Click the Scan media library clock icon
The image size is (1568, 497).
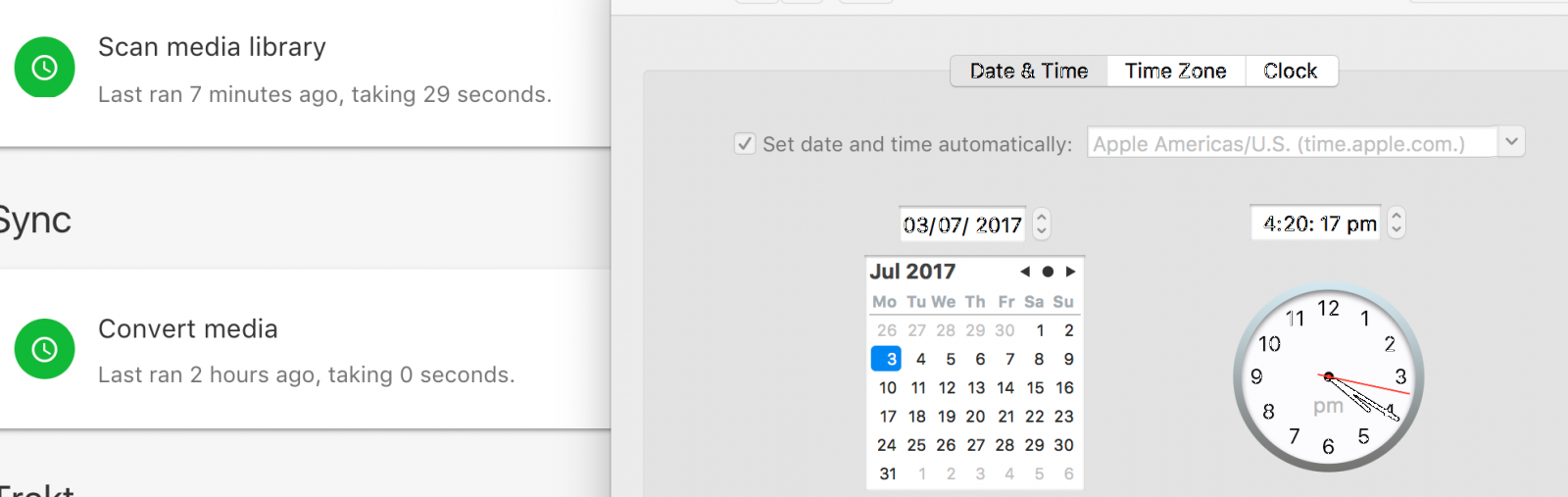tap(44, 68)
